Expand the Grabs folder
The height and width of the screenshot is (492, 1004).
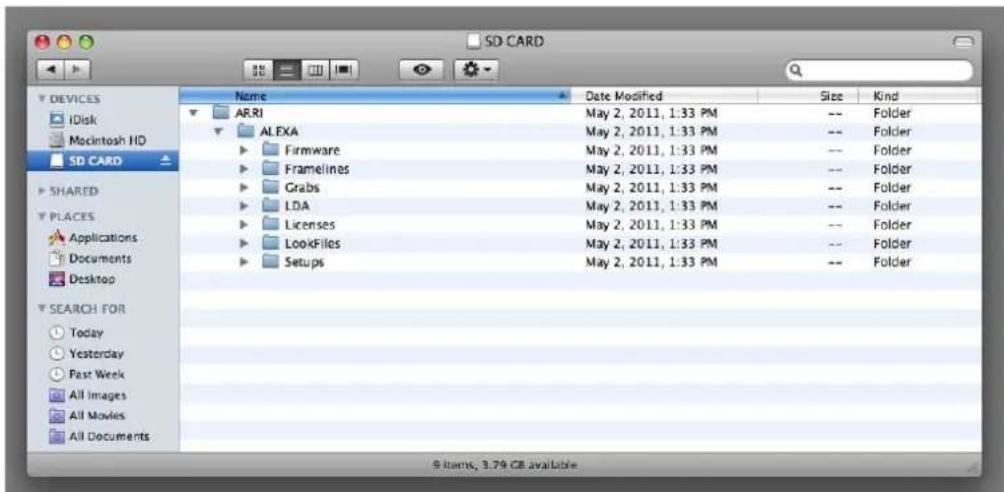pos(243,188)
